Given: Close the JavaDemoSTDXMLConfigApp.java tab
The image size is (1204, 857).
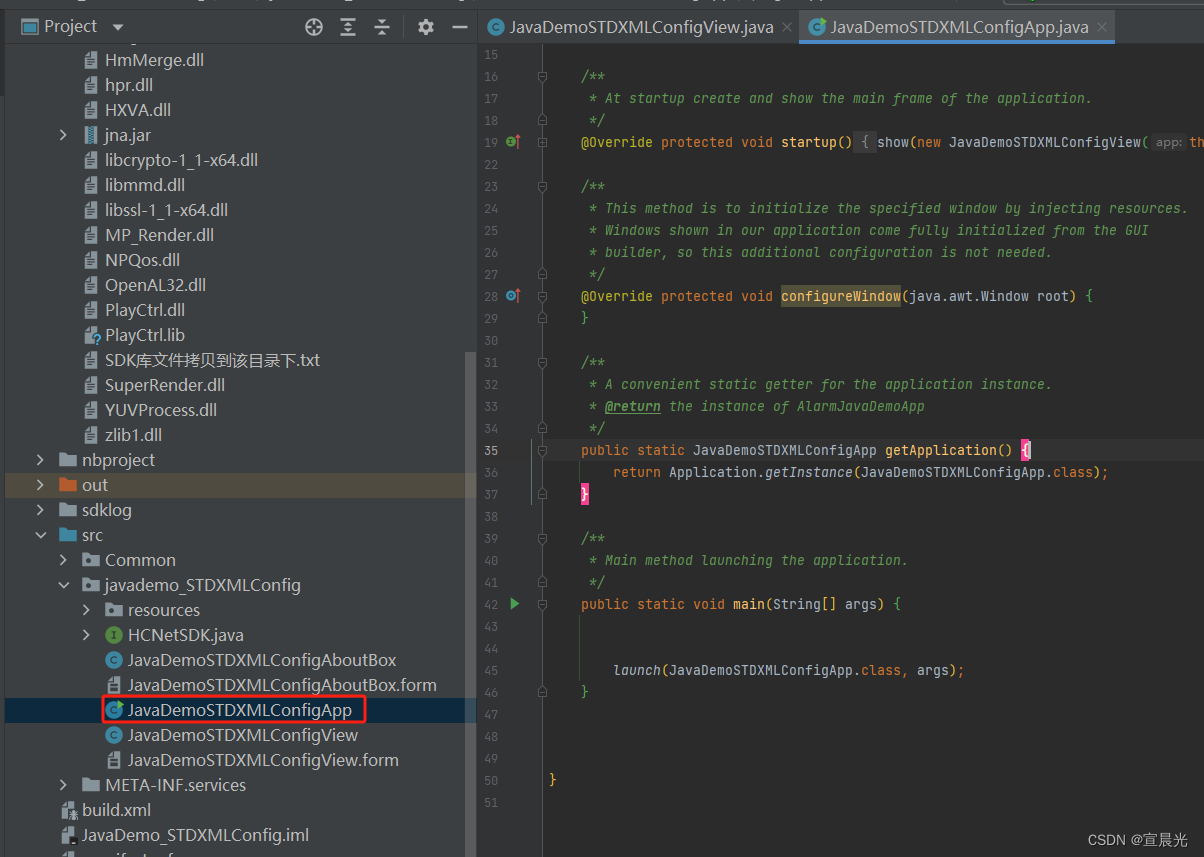Looking at the screenshot, I should coord(1102,27).
